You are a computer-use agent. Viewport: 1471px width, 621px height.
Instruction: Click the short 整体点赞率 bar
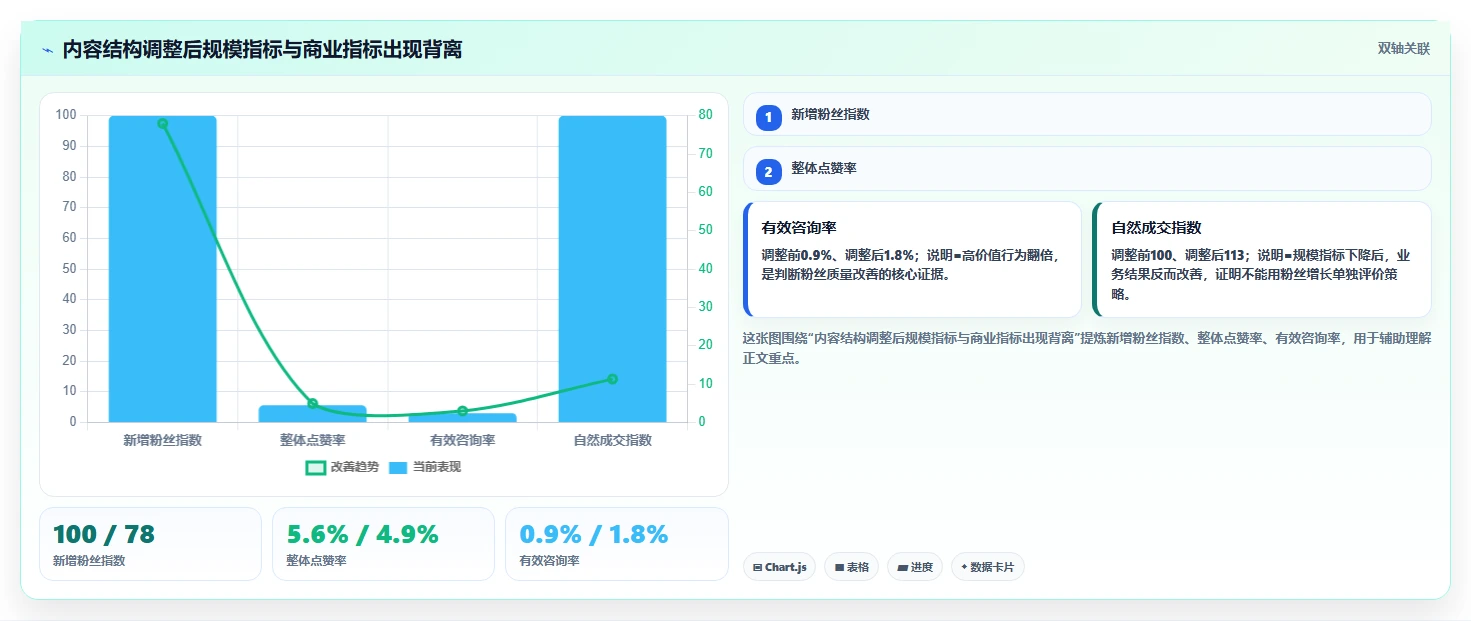312,414
